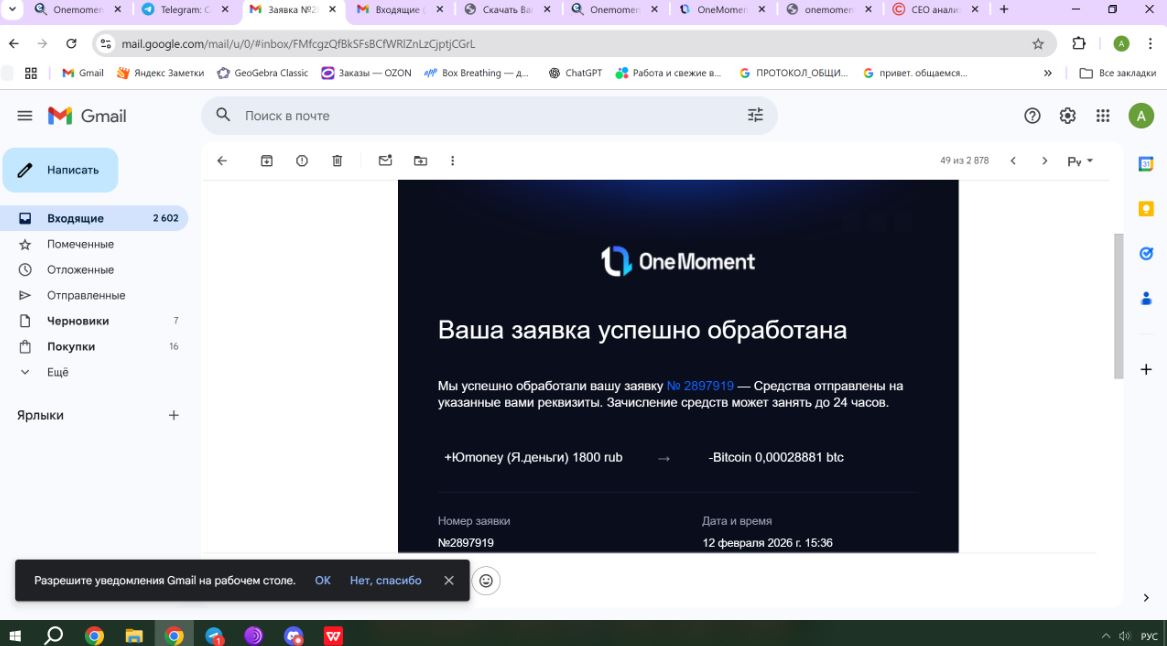
Task: Archive the open email
Action: (x=267, y=161)
